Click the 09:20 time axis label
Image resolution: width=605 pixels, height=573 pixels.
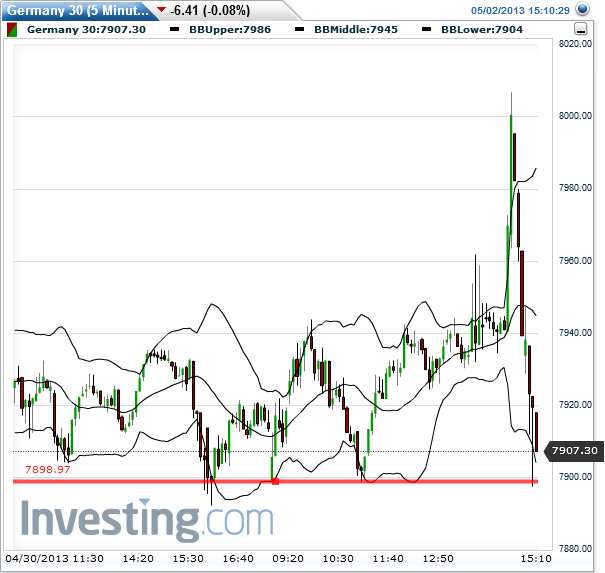(288, 559)
